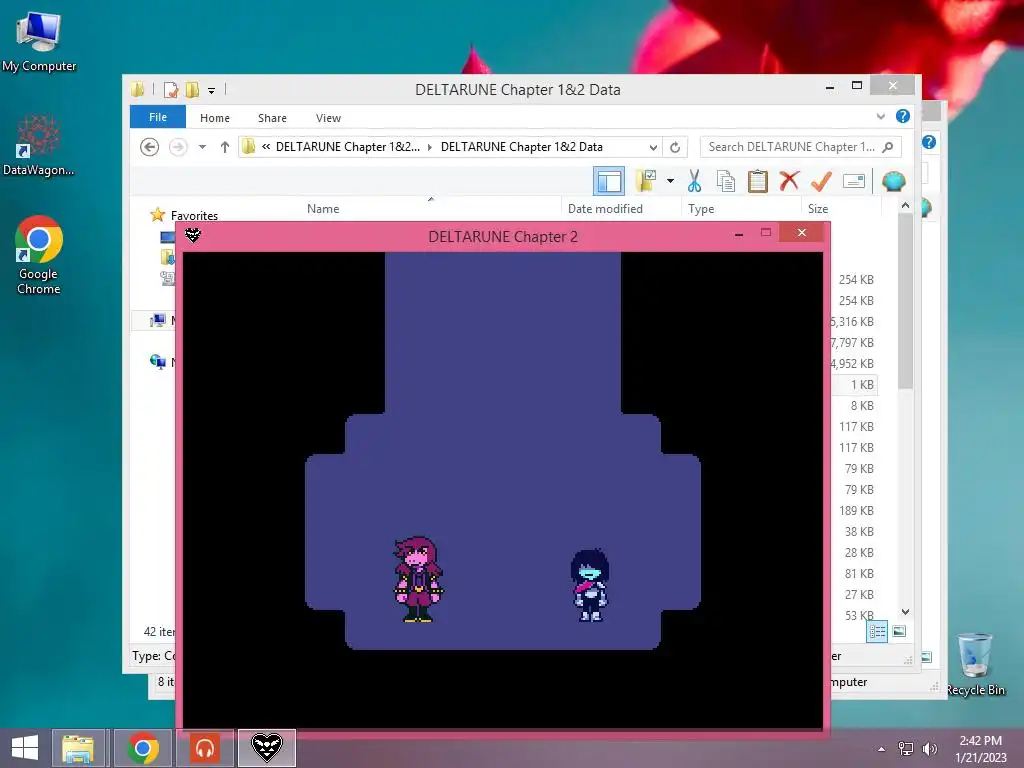
Task: Click the orange checkmark Properties icon
Action: coord(821,181)
